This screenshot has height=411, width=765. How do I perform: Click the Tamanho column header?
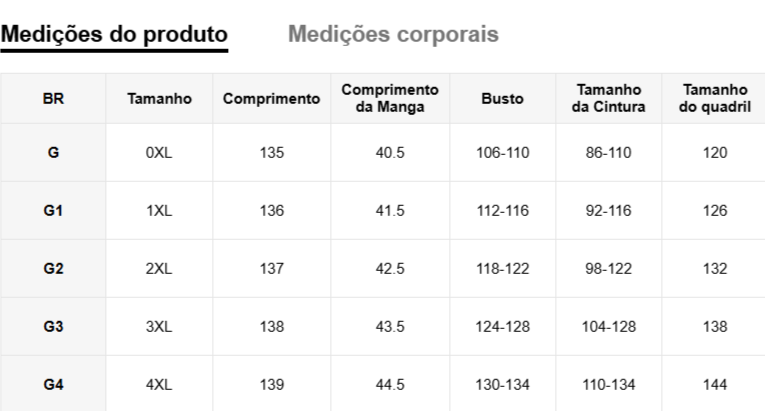(160, 99)
